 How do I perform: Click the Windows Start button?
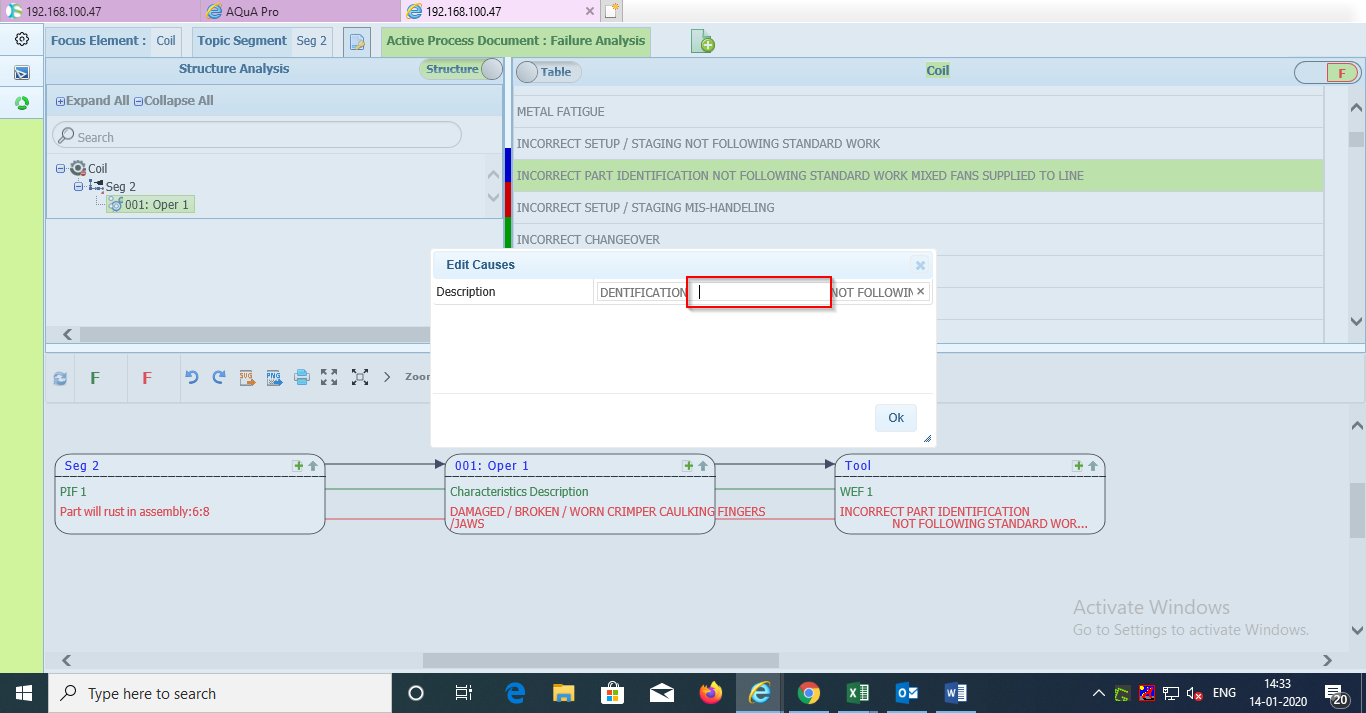(23, 693)
